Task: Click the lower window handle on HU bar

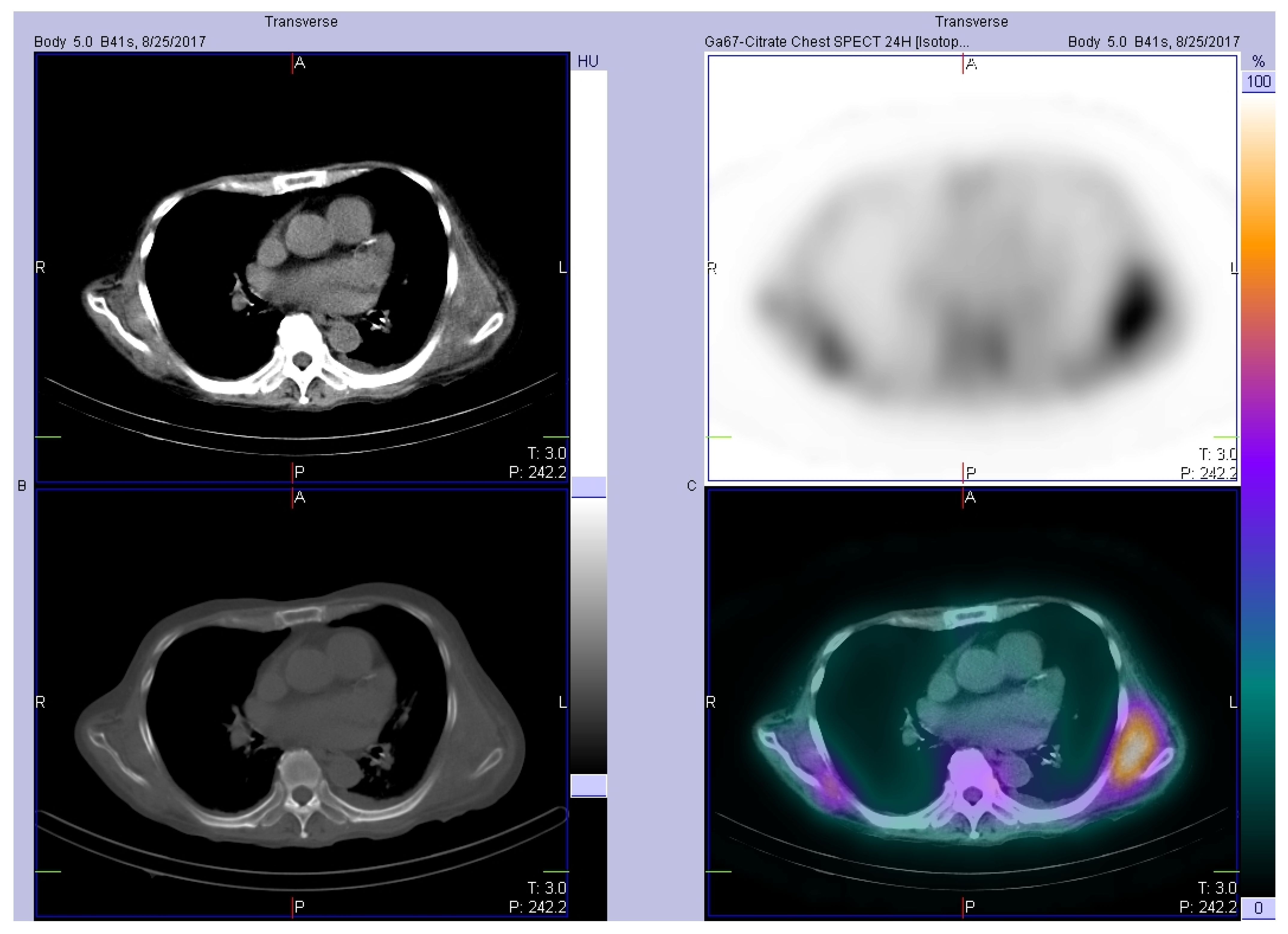Action: pyautogui.click(x=588, y=785)
